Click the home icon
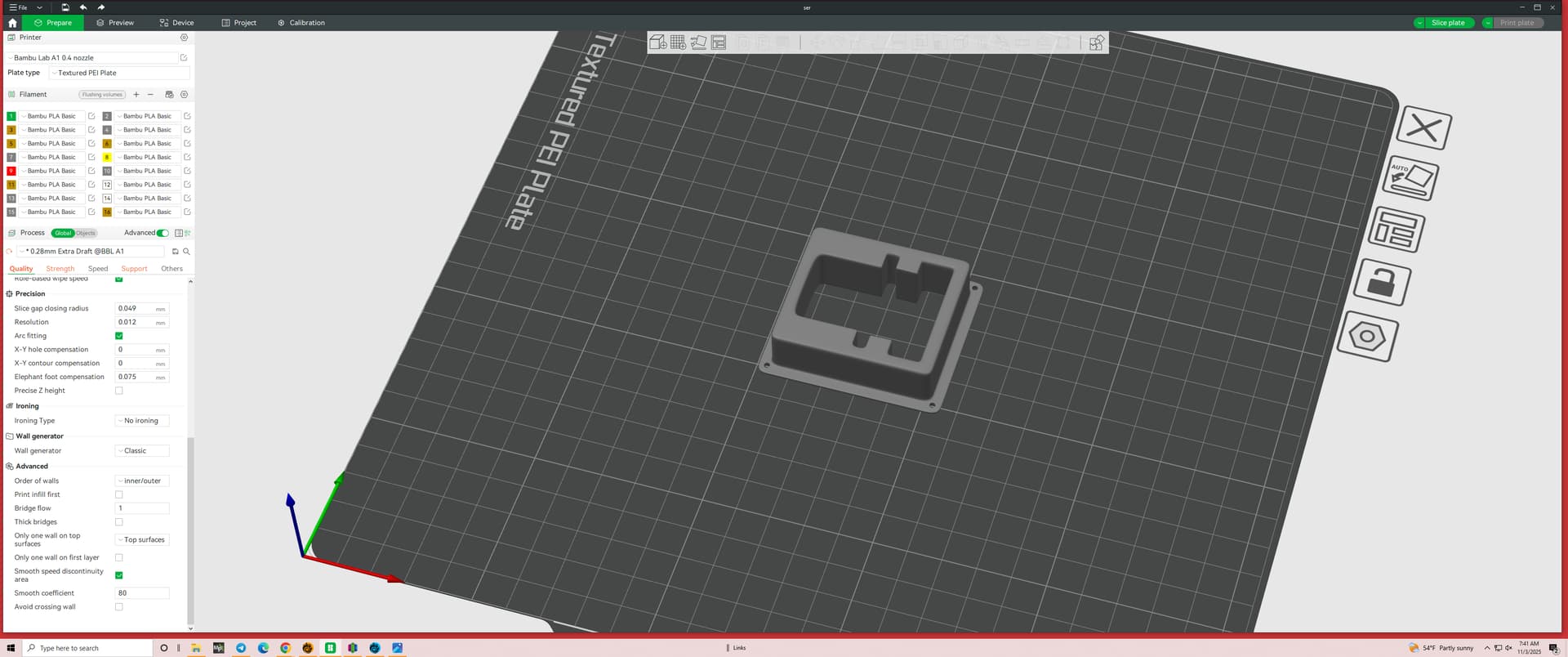Viewport: 1568px width, 657px height. (x=12, y=23)
